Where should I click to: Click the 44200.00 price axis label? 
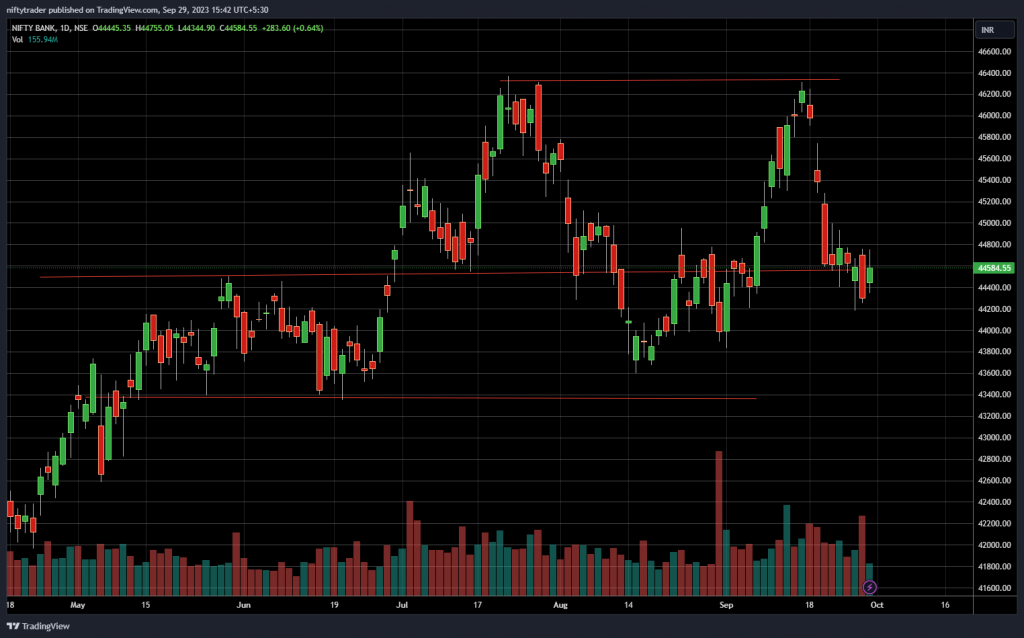995,309
